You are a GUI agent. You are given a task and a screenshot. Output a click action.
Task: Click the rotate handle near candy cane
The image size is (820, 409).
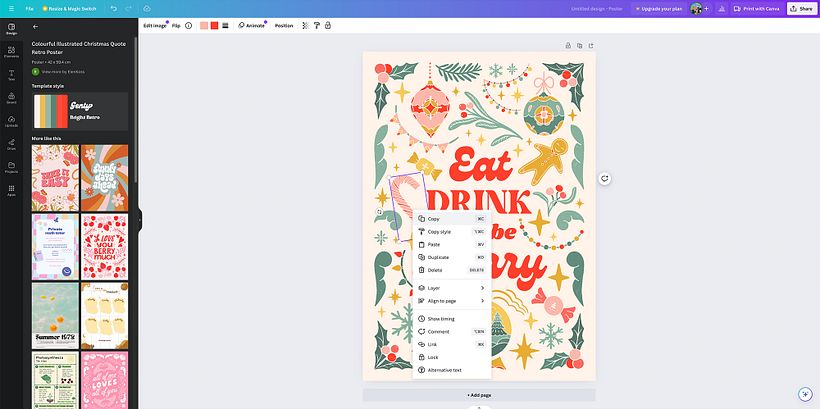pos(380,212)
